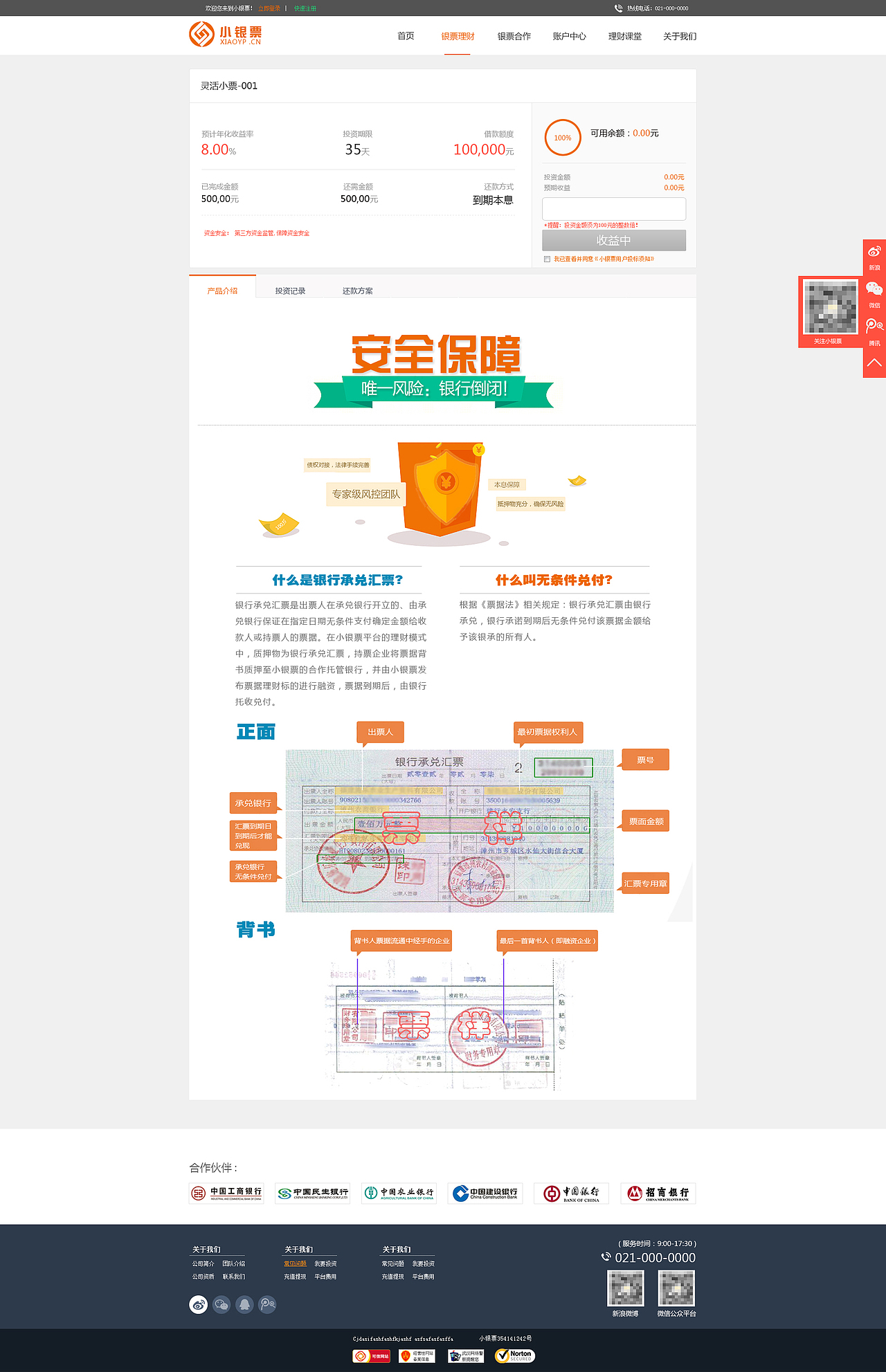This screenshot has width=886, height=1372.
Task: Click the orange highlighted 常见问题 footer link
Action: [295, 1263]
